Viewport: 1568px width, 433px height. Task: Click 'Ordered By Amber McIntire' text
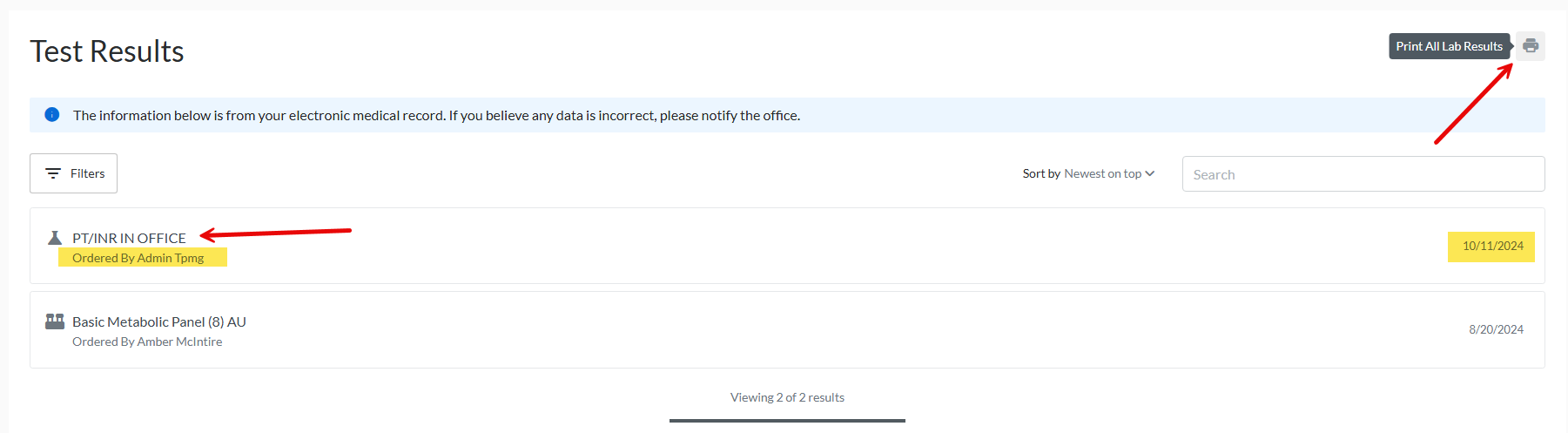coord(147,342)
